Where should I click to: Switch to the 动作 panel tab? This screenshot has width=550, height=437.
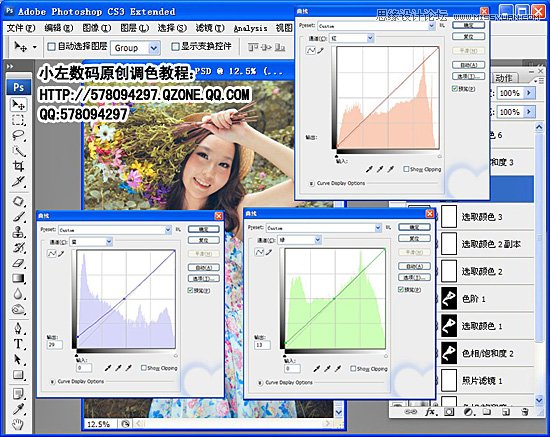(504, 78)
